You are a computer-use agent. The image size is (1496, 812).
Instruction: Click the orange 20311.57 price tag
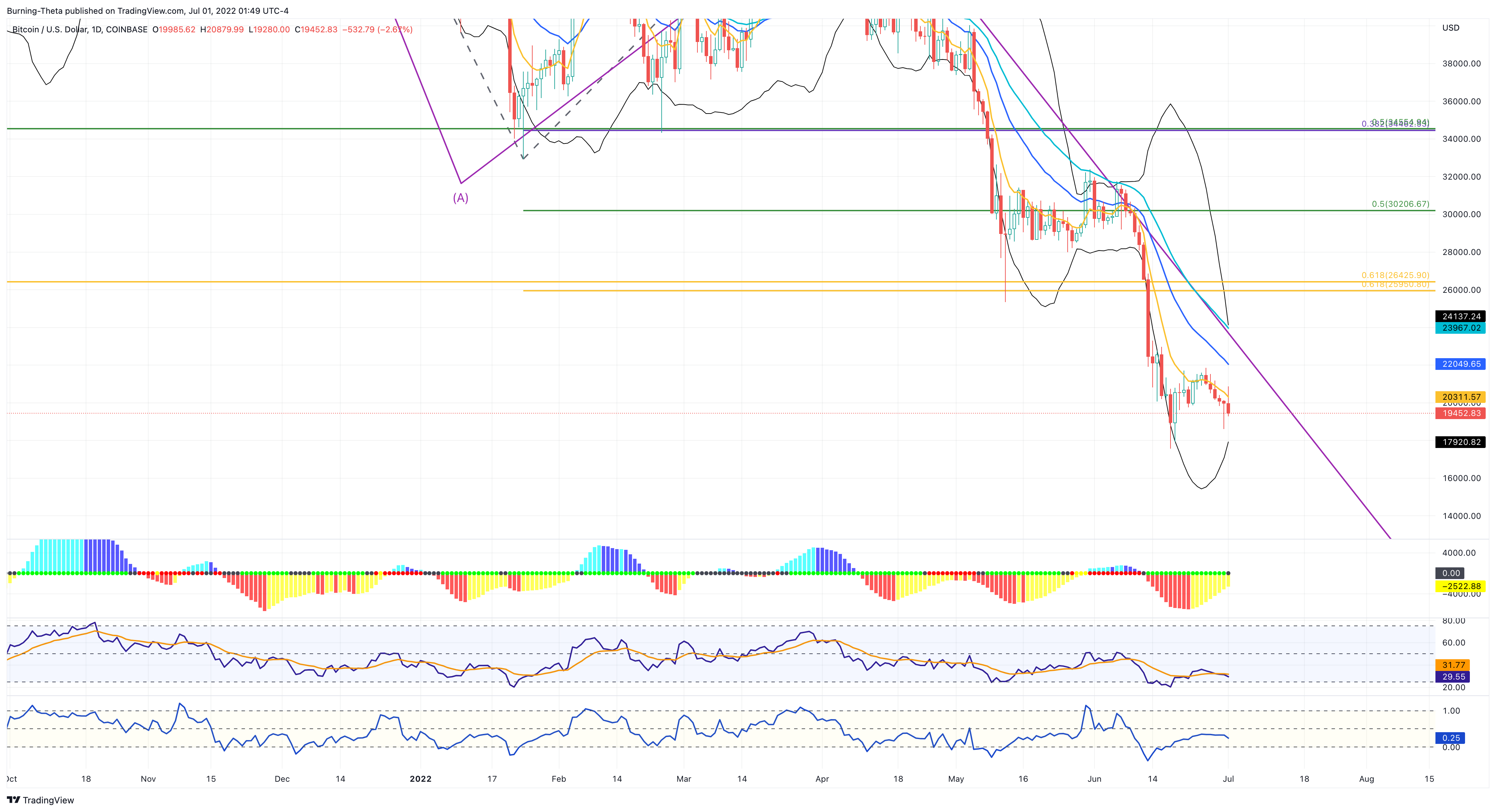[x=1461, y=397]
